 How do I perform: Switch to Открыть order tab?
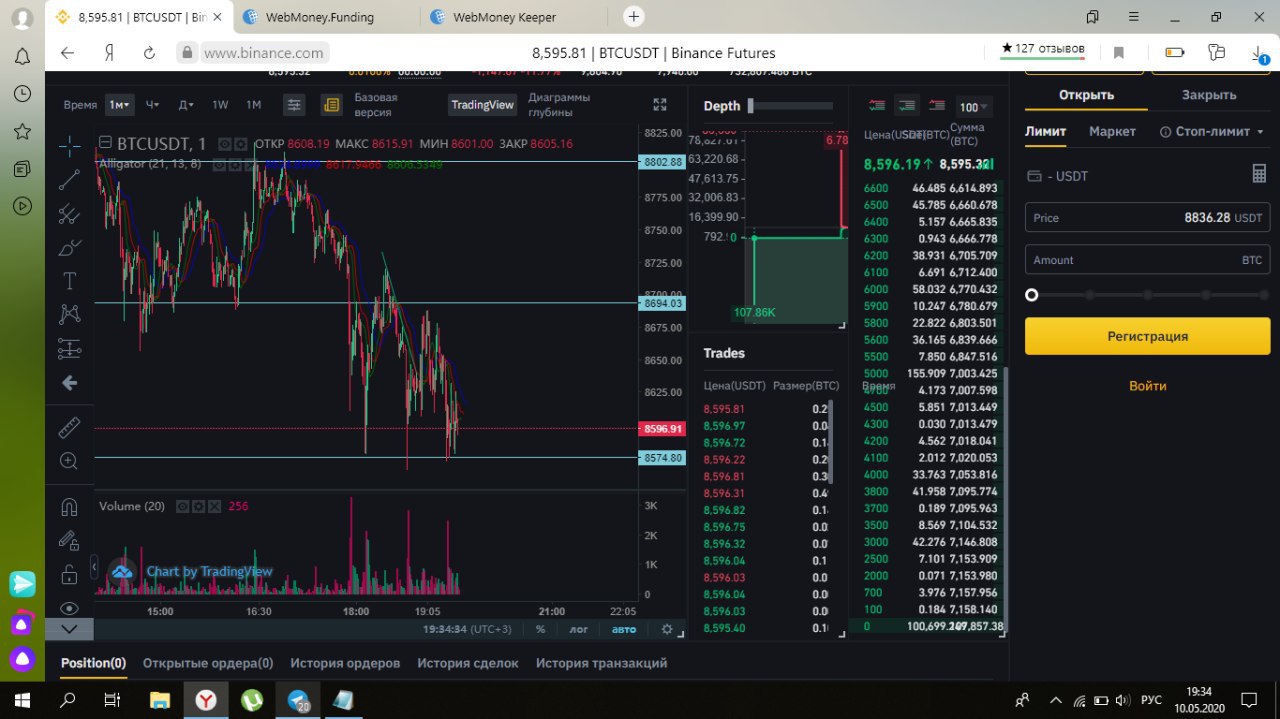(1086, 95)
